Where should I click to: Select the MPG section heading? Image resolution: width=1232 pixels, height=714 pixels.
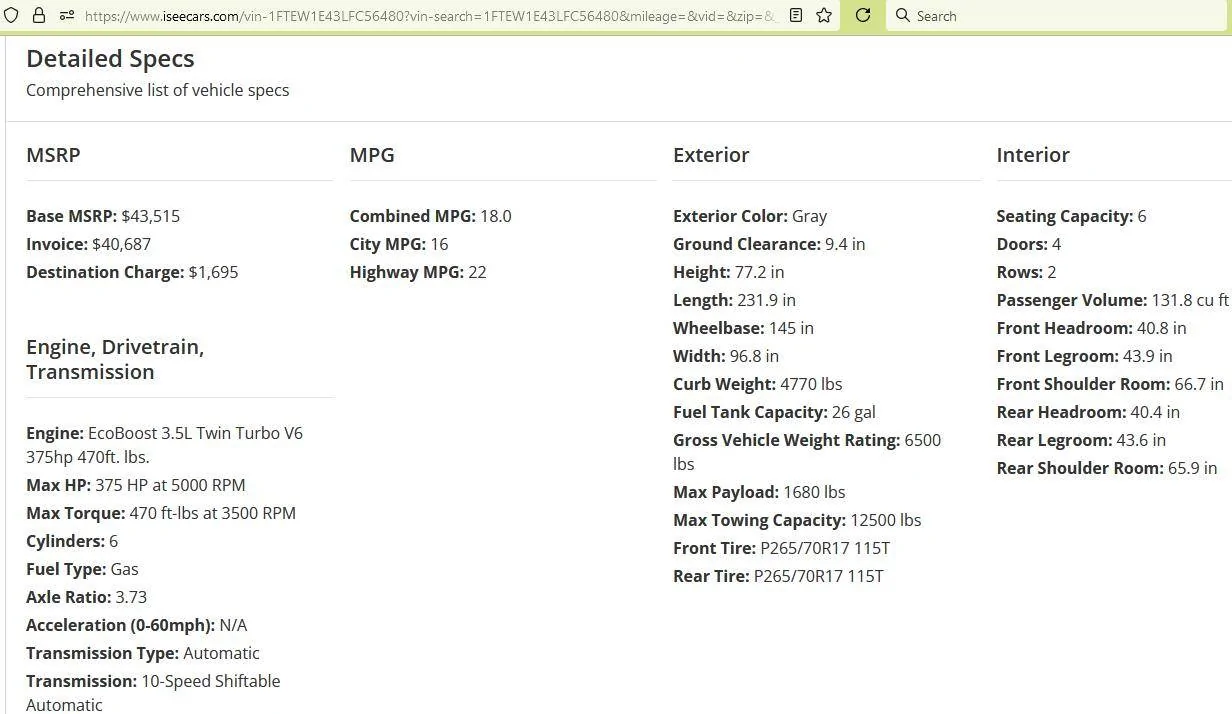tap(372, 155)
